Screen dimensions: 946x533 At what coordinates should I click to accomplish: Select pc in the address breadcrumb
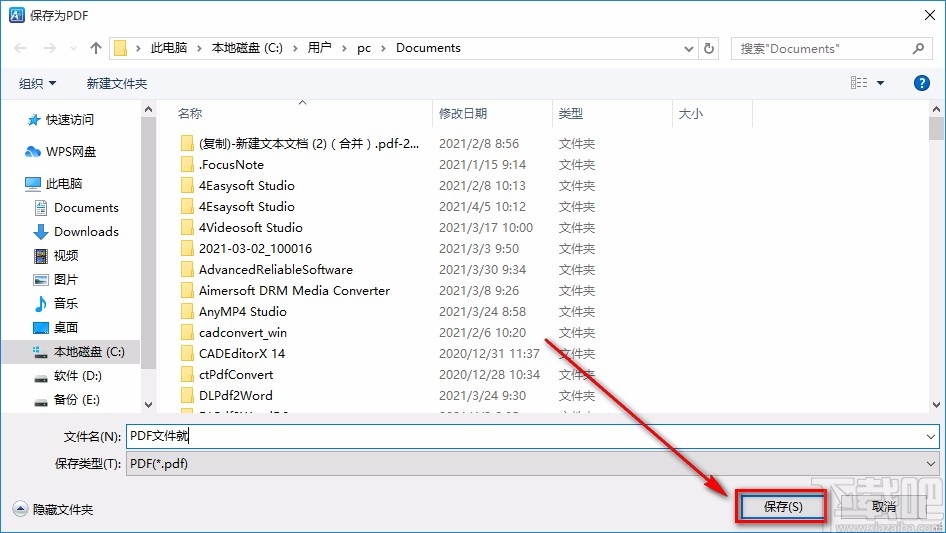(x=364, y=48)
